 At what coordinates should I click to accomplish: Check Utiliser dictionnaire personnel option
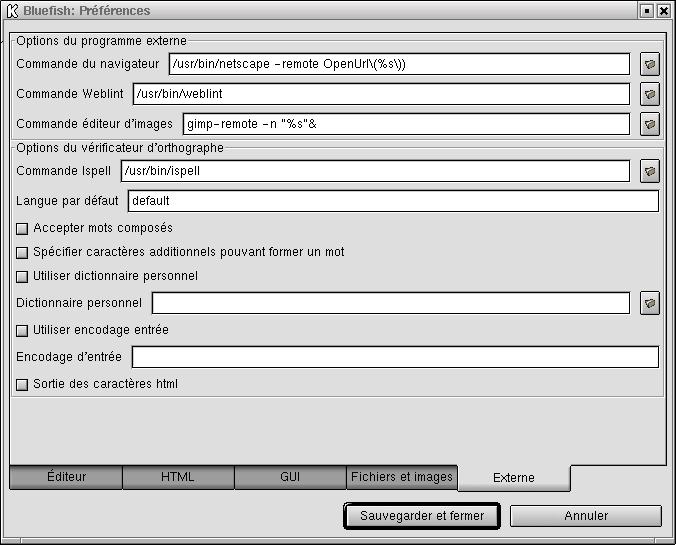[x=23, y=277]
